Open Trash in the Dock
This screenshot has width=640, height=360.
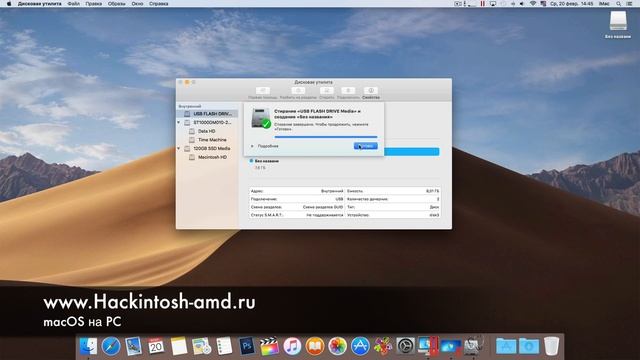(x=551, y=346)
